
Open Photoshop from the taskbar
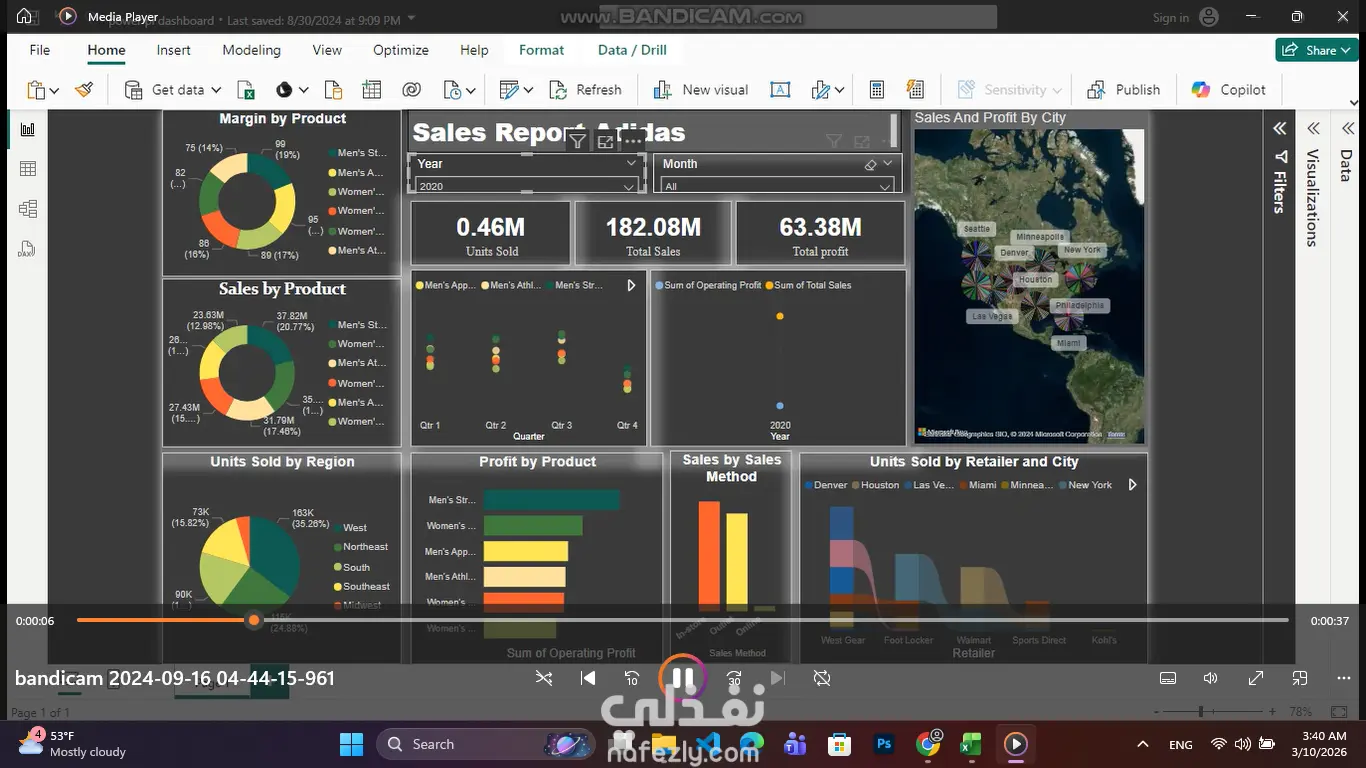coord(884,744)
